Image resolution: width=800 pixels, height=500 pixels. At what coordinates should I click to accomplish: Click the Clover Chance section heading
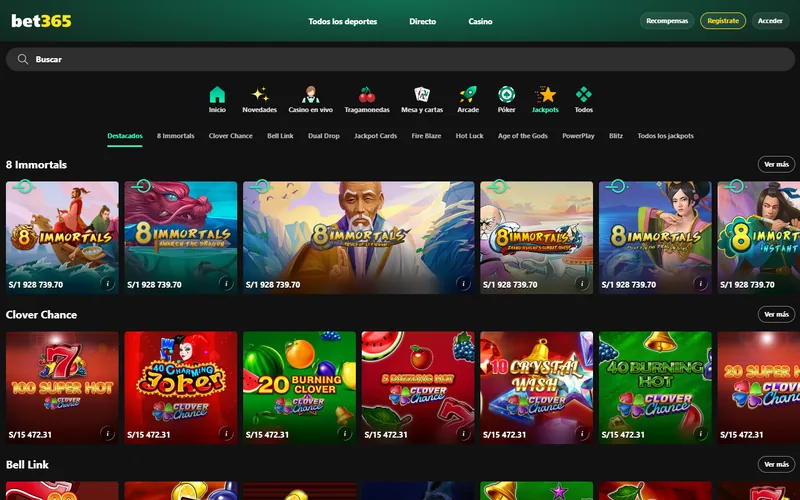pos(41,315)
